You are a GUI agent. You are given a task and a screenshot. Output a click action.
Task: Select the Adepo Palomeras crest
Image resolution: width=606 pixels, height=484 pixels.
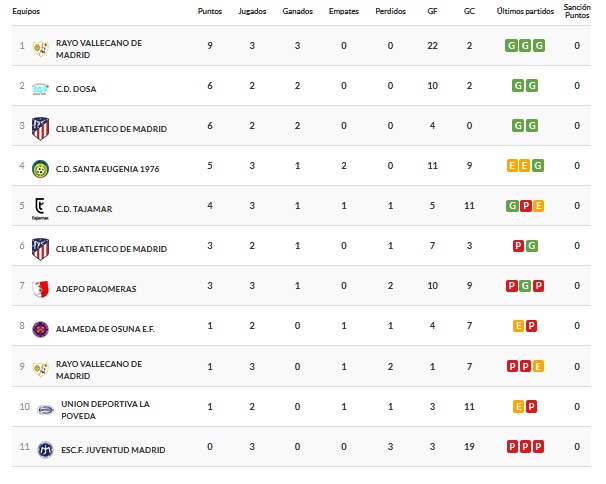[x=41, y=289]
